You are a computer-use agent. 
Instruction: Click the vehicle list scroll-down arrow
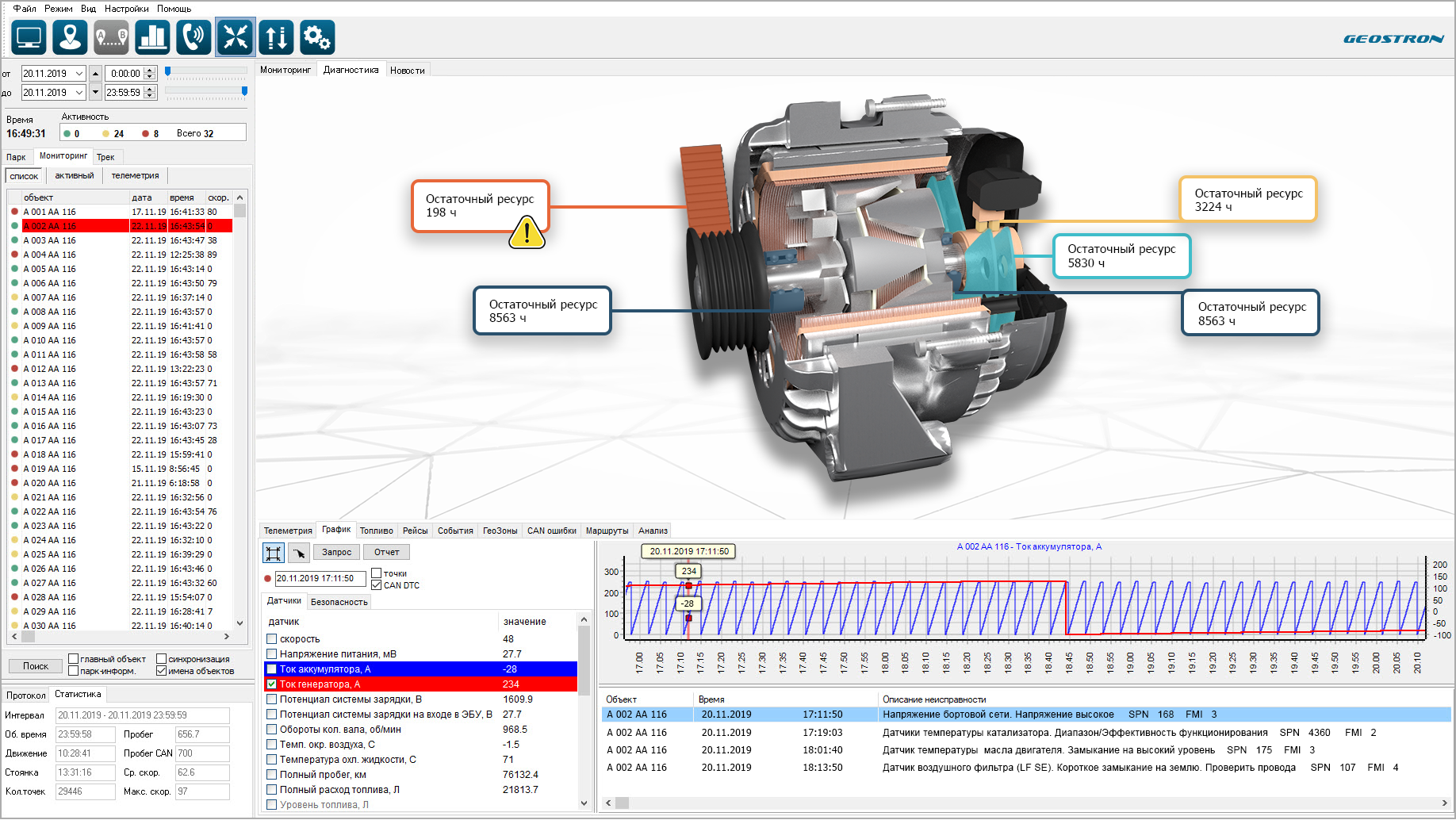point(240,623)
